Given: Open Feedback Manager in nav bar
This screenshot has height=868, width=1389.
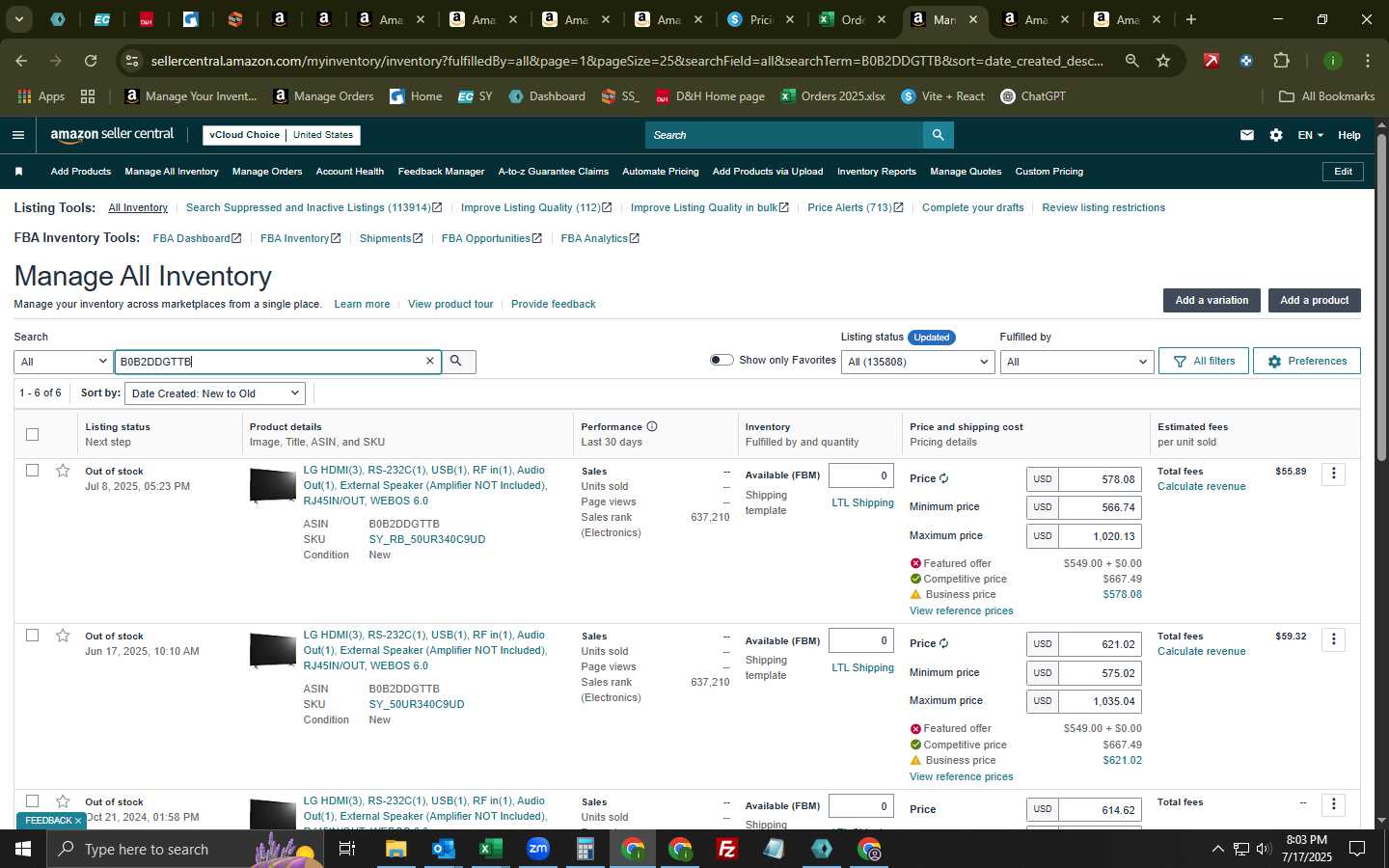Looking at the screenshot, I should [x=441, y=172].
